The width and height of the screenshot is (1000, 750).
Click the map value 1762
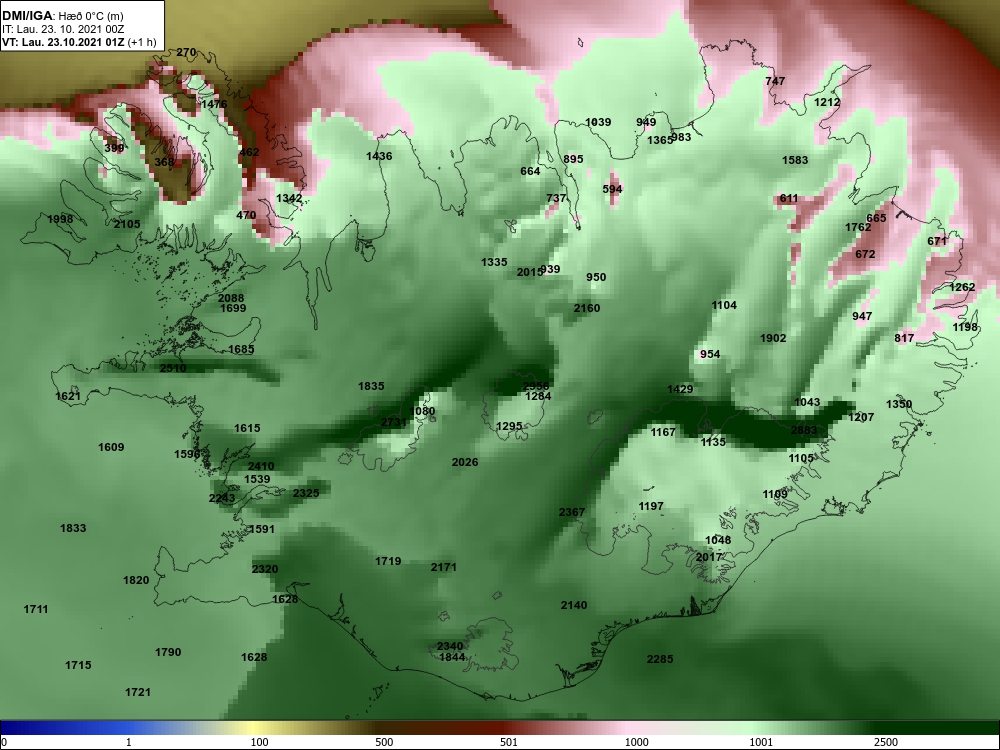tap(858, 227)
